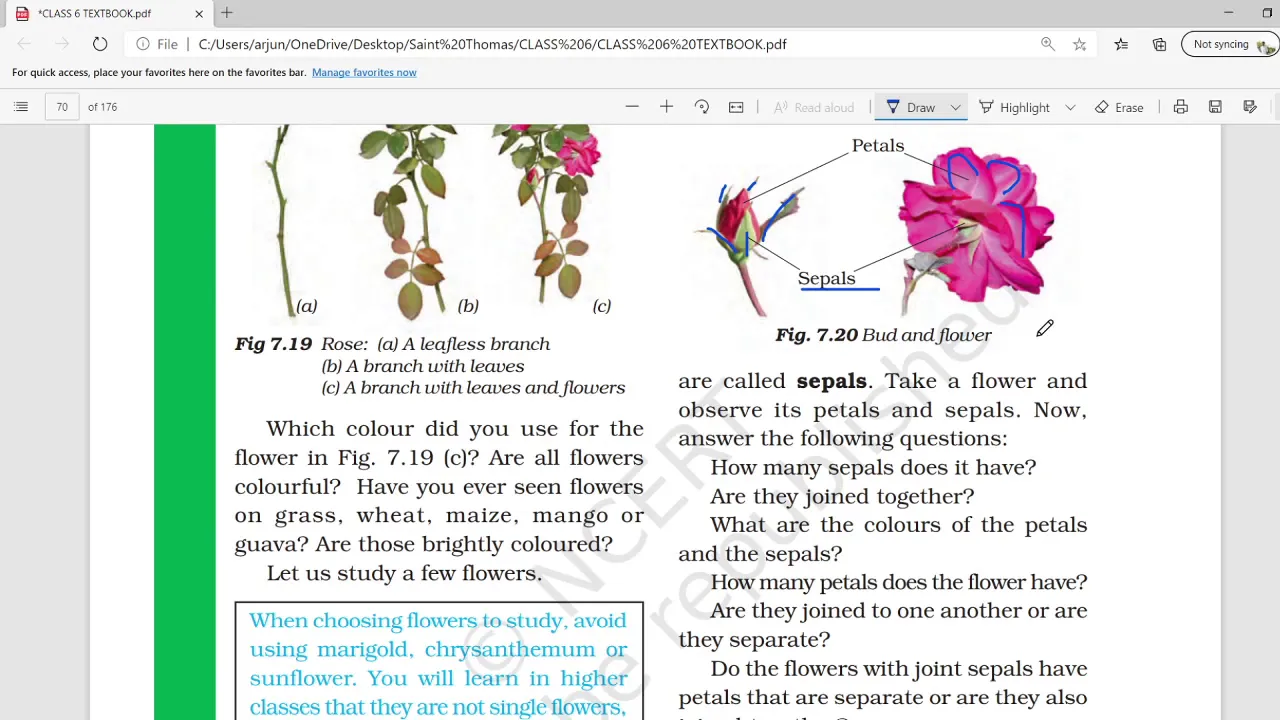Rotate the PDF page
Viewport: 1280px width, 720px height.
702,107
